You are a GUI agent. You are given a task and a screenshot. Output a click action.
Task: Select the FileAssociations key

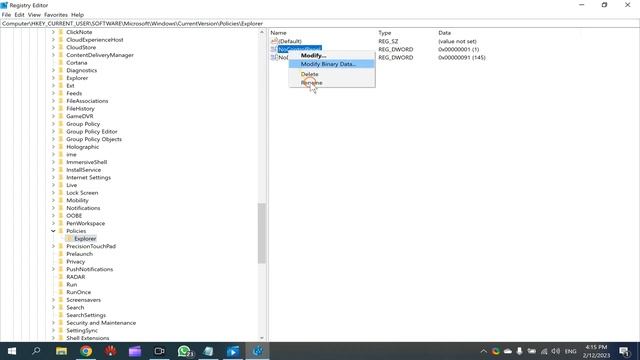tap(87, 101)
